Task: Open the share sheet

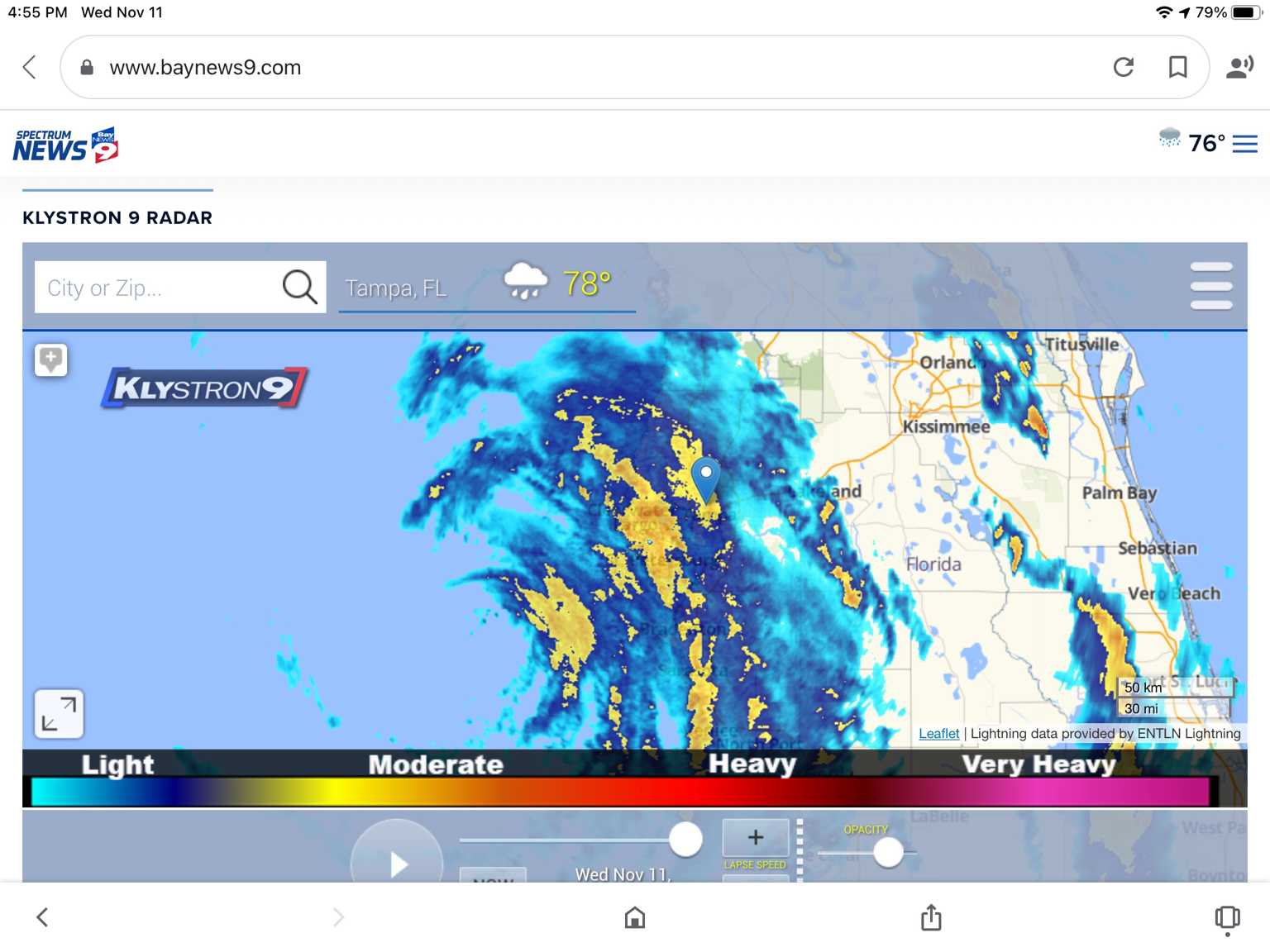Action: (x=931, y=916)
